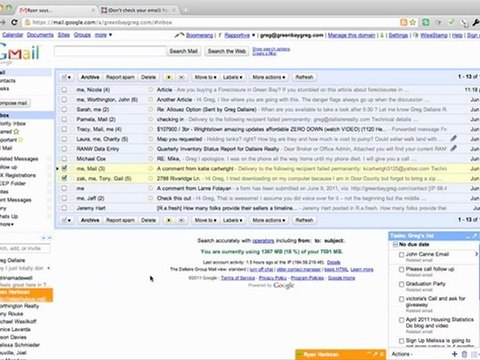Screen dimensions: 480x360
Task: Open the More actions dropdown in top toolbar
Action: (269, 77)
